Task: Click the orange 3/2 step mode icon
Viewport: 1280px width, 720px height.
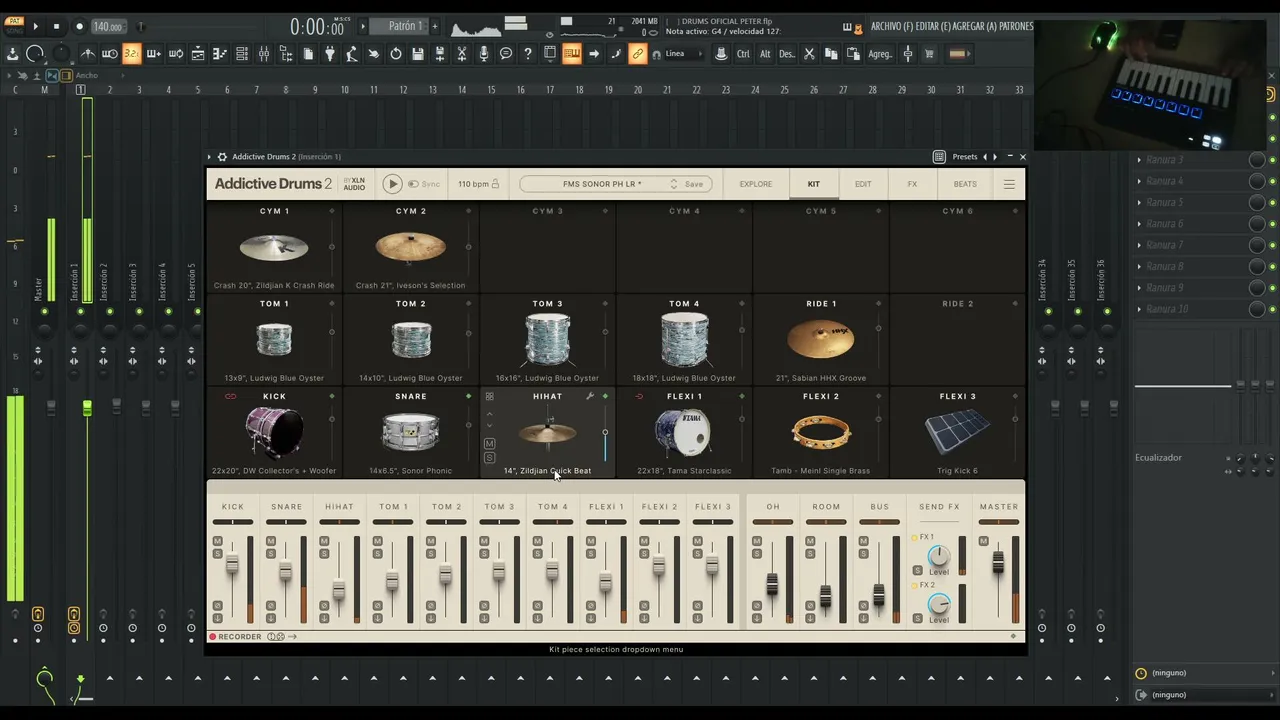Action: click(x=132, y=54)
